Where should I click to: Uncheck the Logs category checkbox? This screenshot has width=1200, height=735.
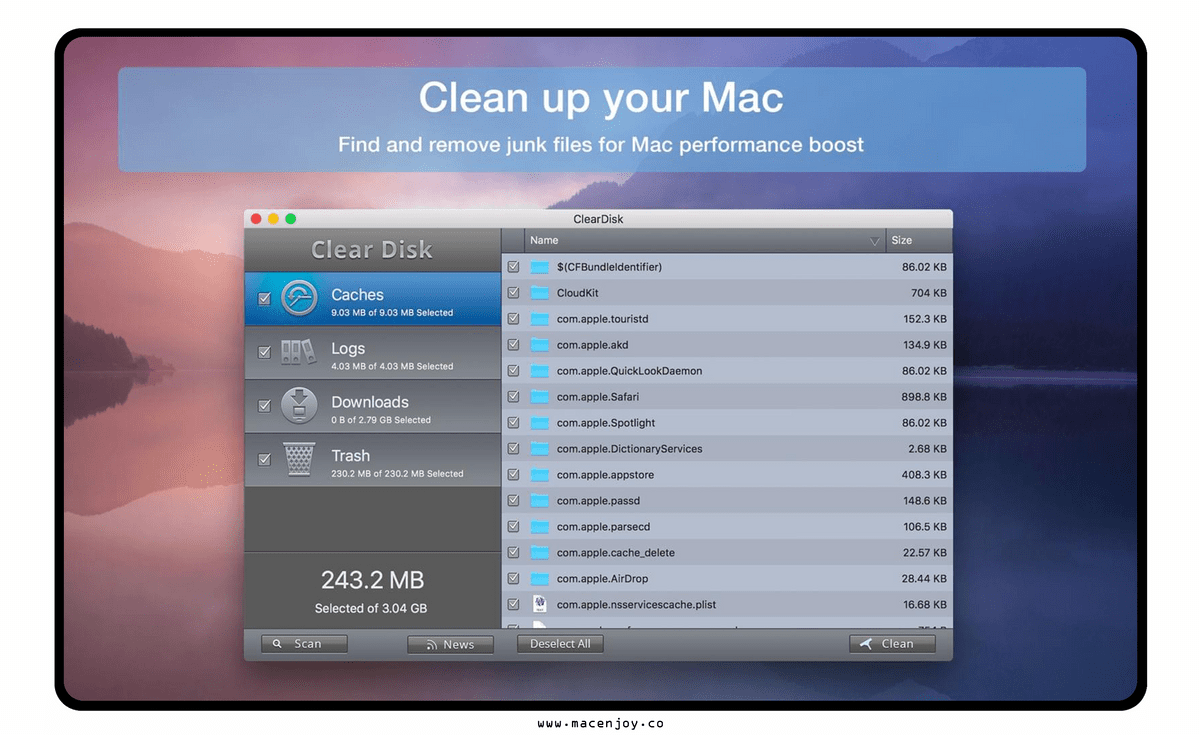pos(264,352)
